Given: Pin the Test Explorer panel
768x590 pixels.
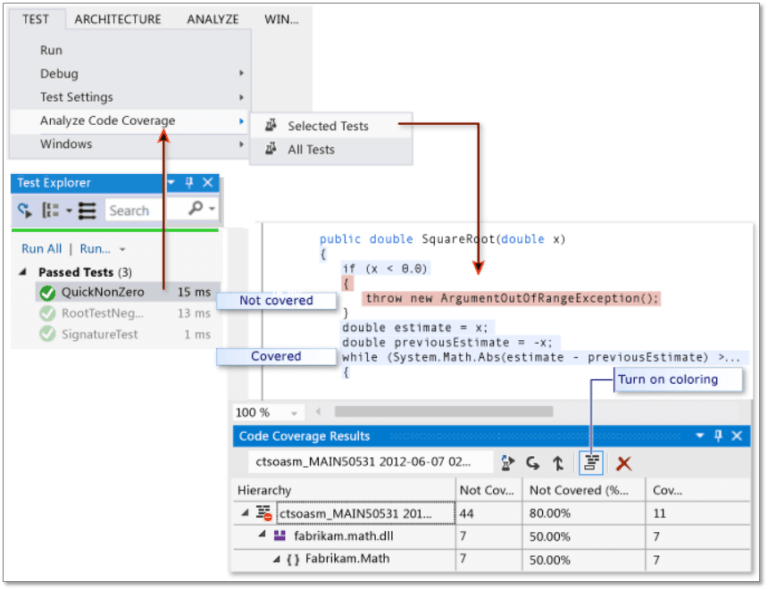Looking at the screenshot, I should pyautogui.click(x=189, y=183).
